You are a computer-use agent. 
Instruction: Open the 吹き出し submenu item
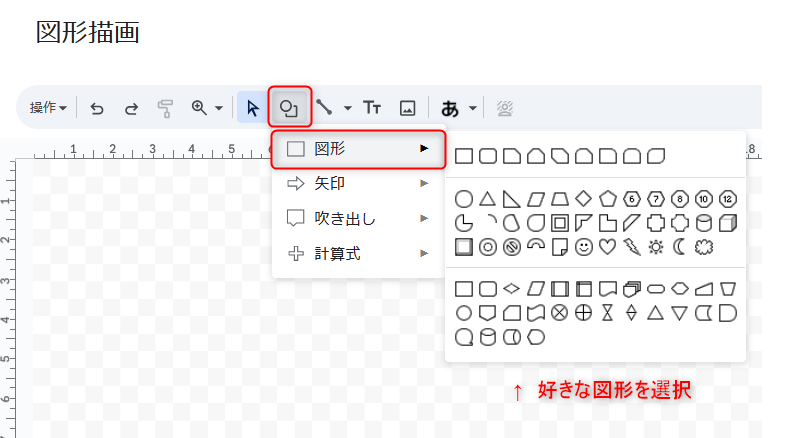tap(358, 218)
